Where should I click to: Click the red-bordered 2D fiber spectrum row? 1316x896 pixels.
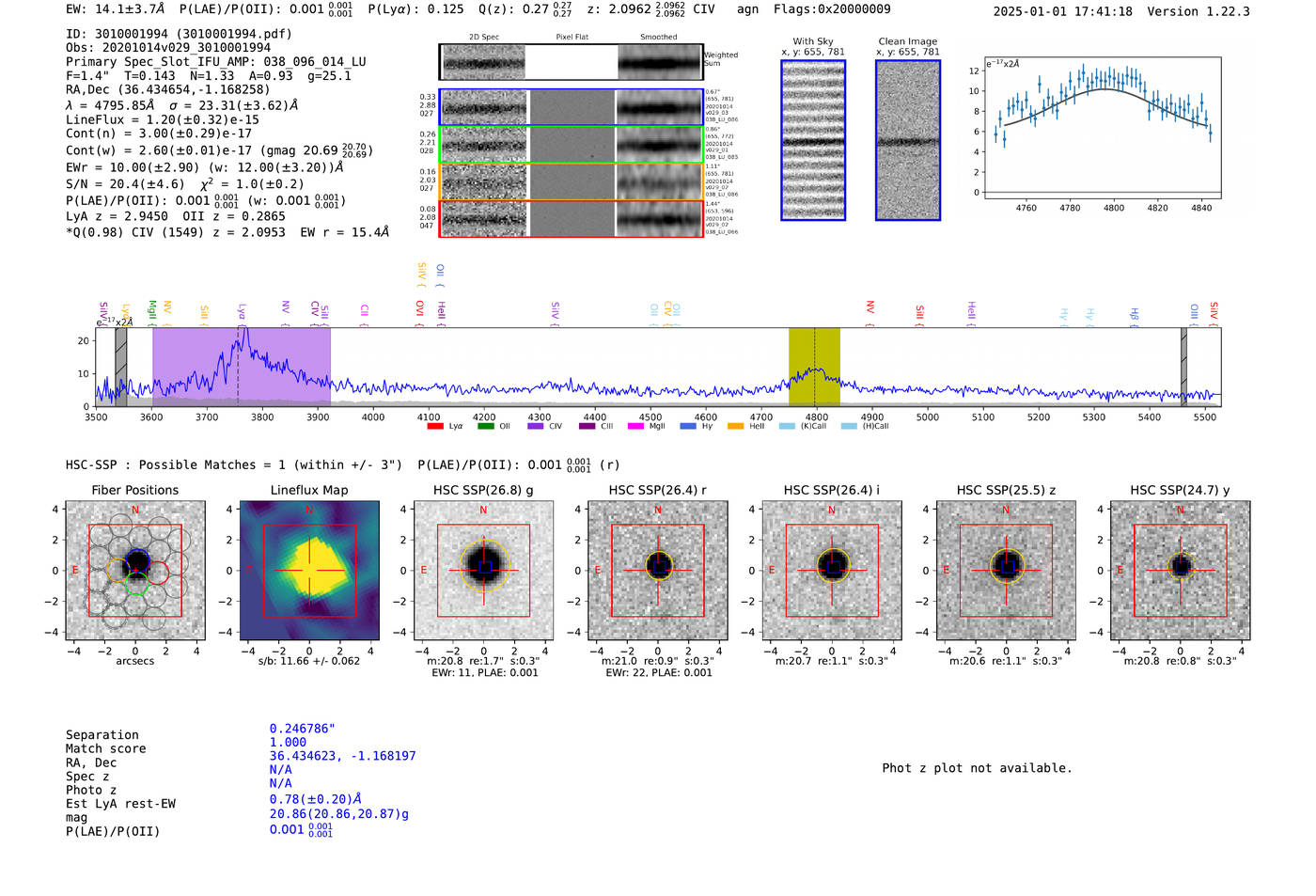(x=572, y=218)
